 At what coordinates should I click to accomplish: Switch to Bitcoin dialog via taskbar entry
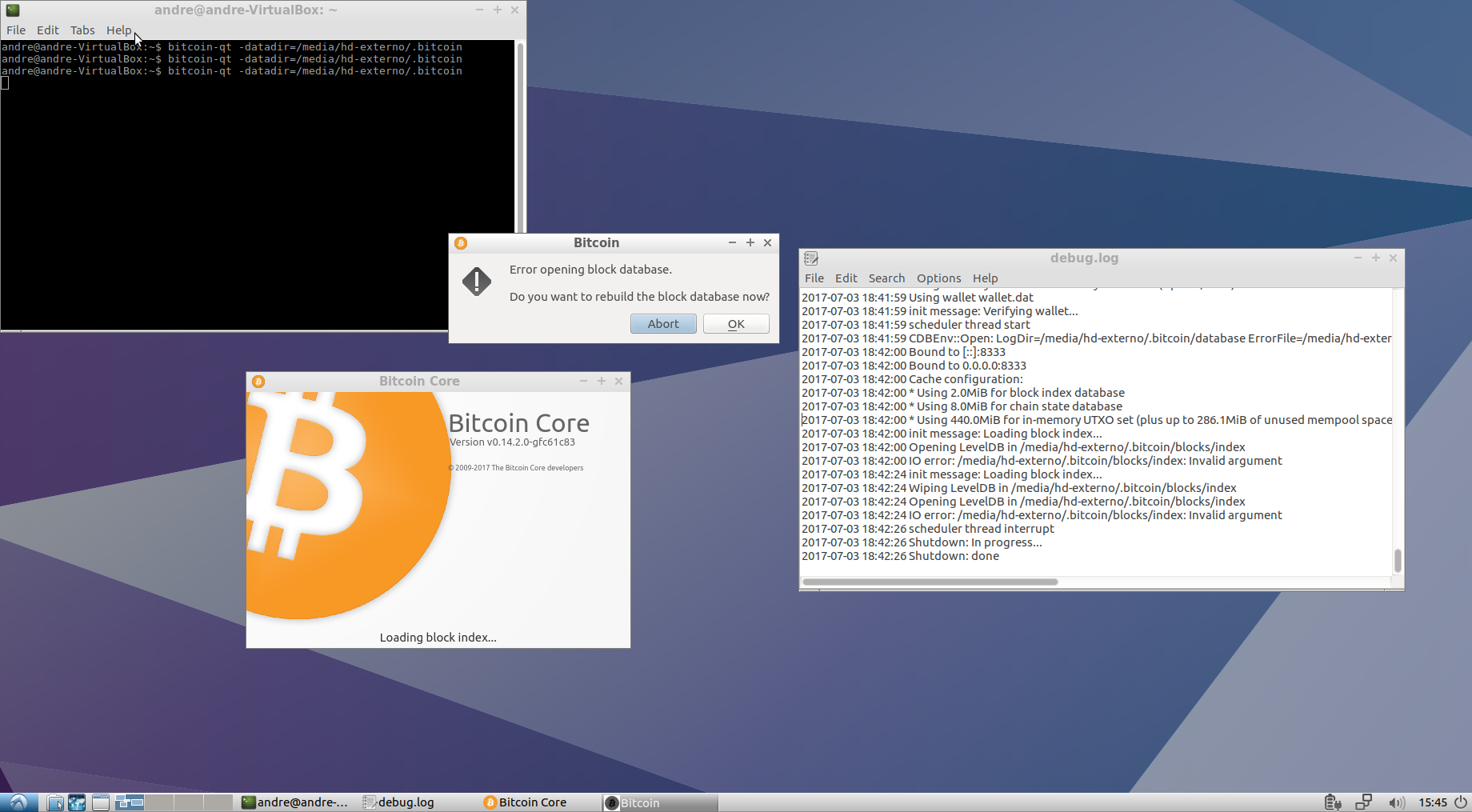click(x=661, y=802)
